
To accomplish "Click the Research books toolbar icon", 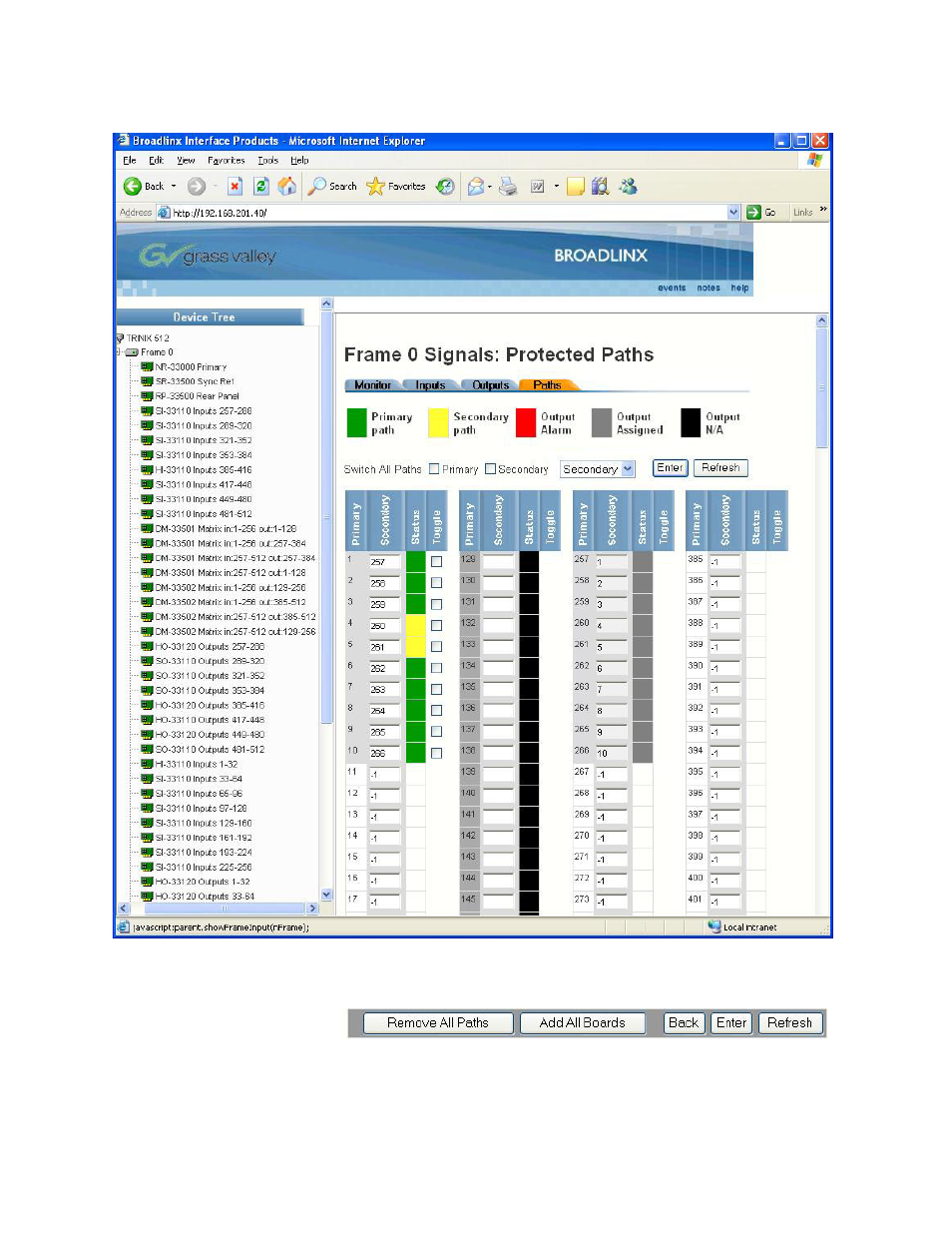I will click(600, 186).
